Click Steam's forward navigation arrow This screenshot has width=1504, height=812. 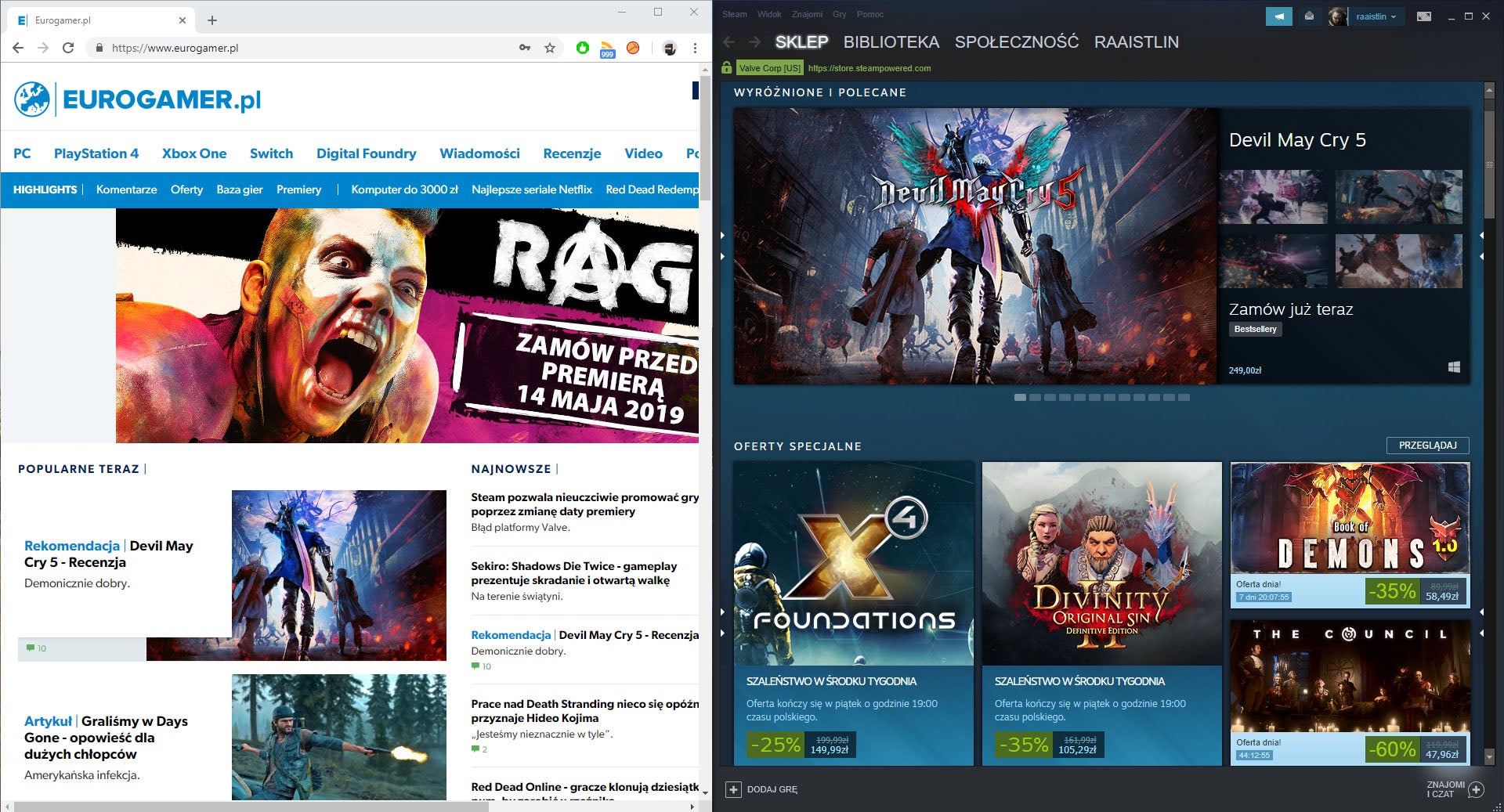tap(754, 42)
